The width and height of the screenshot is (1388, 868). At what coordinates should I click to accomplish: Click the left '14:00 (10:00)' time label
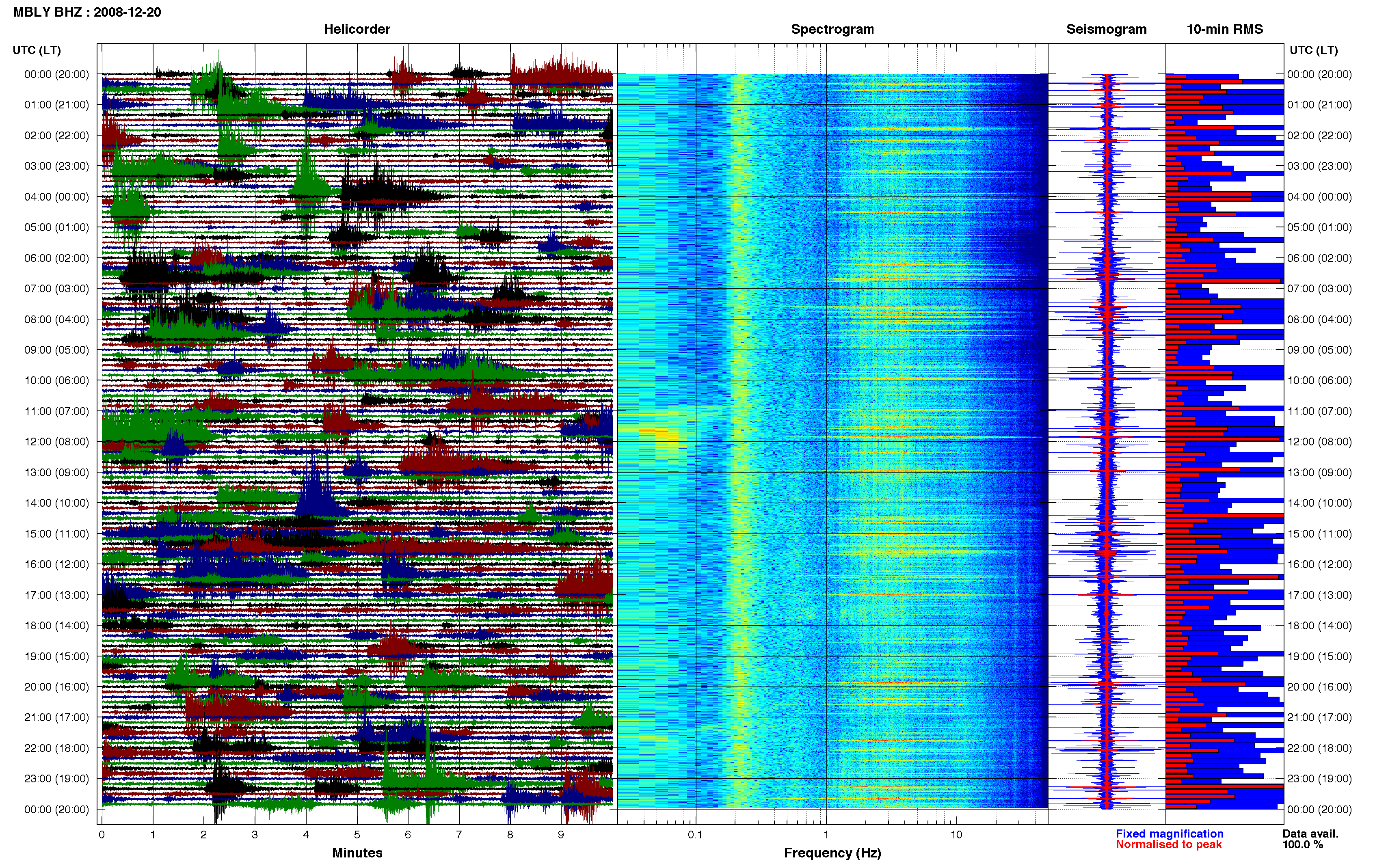[56, 503]
